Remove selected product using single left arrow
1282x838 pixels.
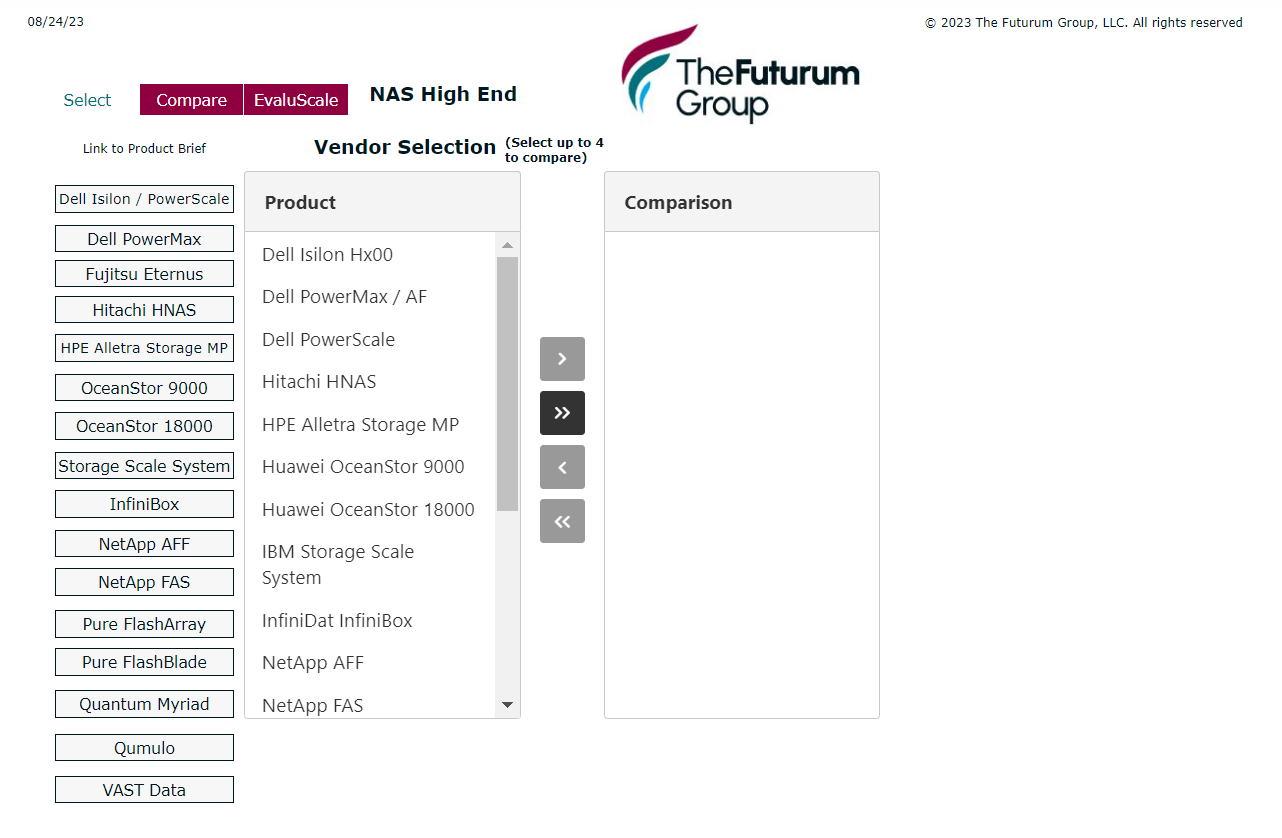click(x=562, y=467)
